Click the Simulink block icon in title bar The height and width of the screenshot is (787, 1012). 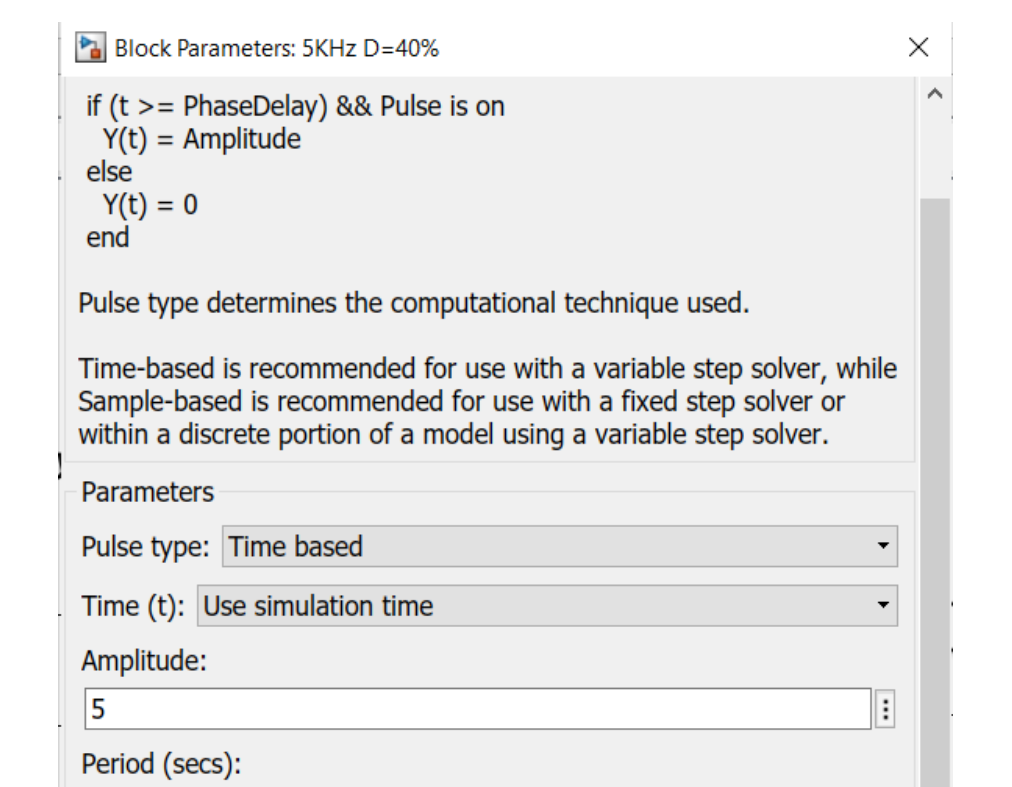90,48
